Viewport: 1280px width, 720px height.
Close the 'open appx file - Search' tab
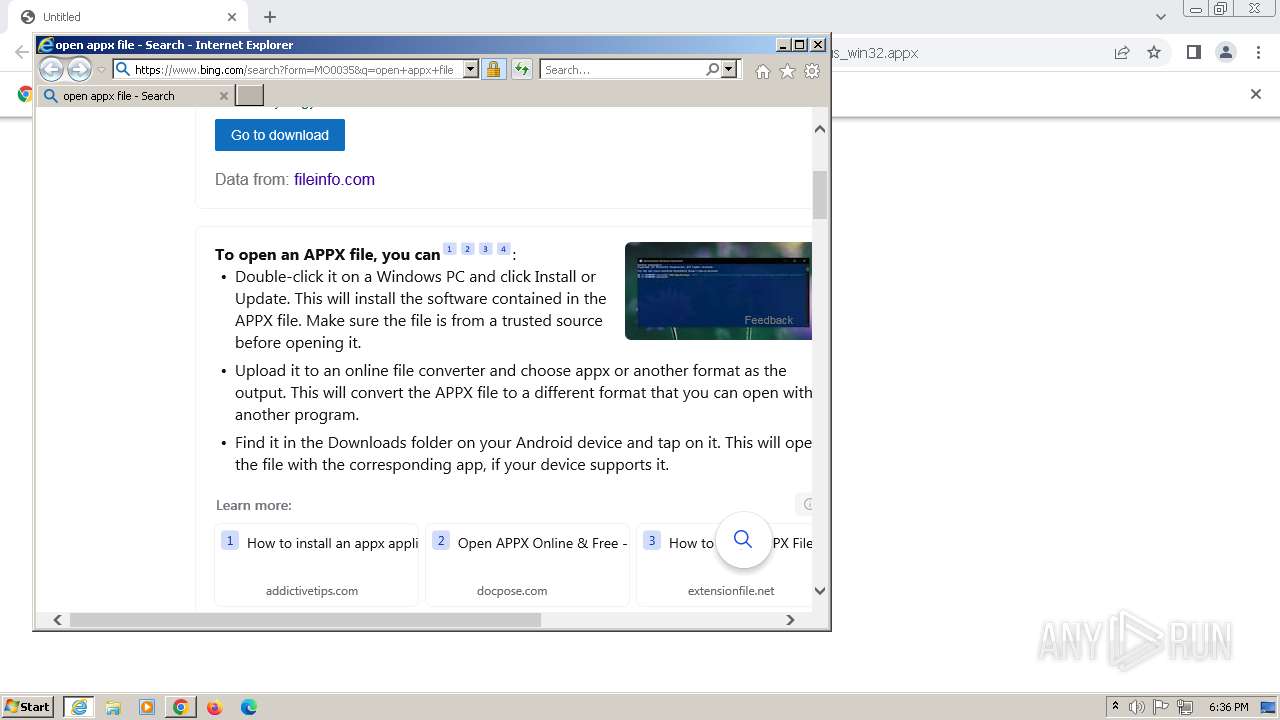pyautogui.click(x=223, y=96)
